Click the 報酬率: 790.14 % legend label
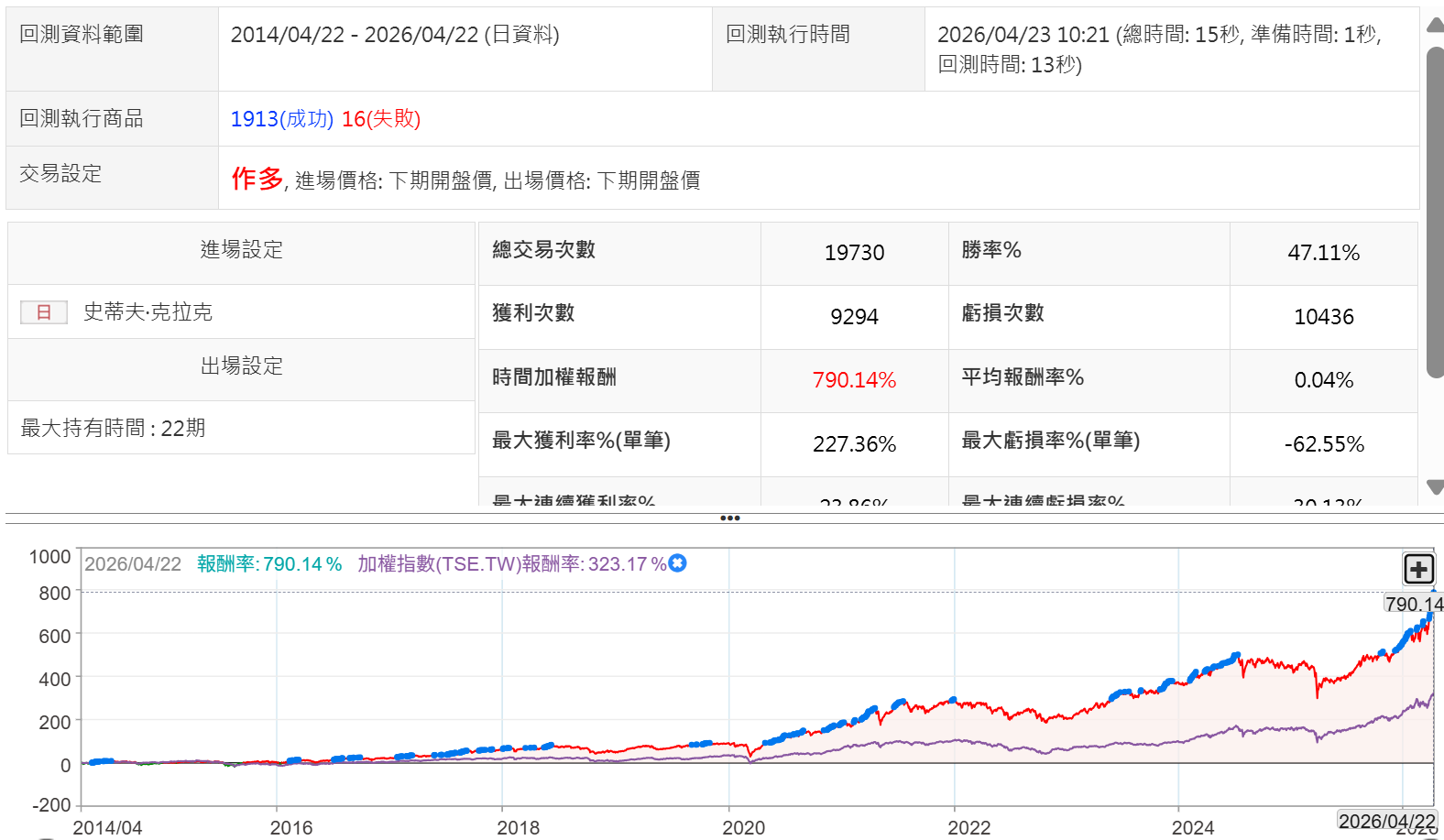 pos(269,564)
